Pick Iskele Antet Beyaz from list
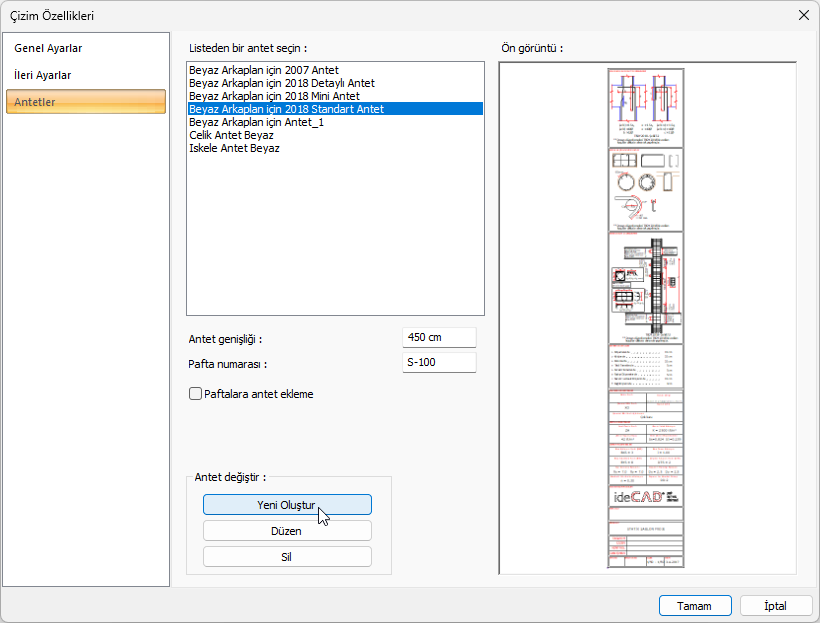This screenshot has height=623, width=820. tap(234, 148)
